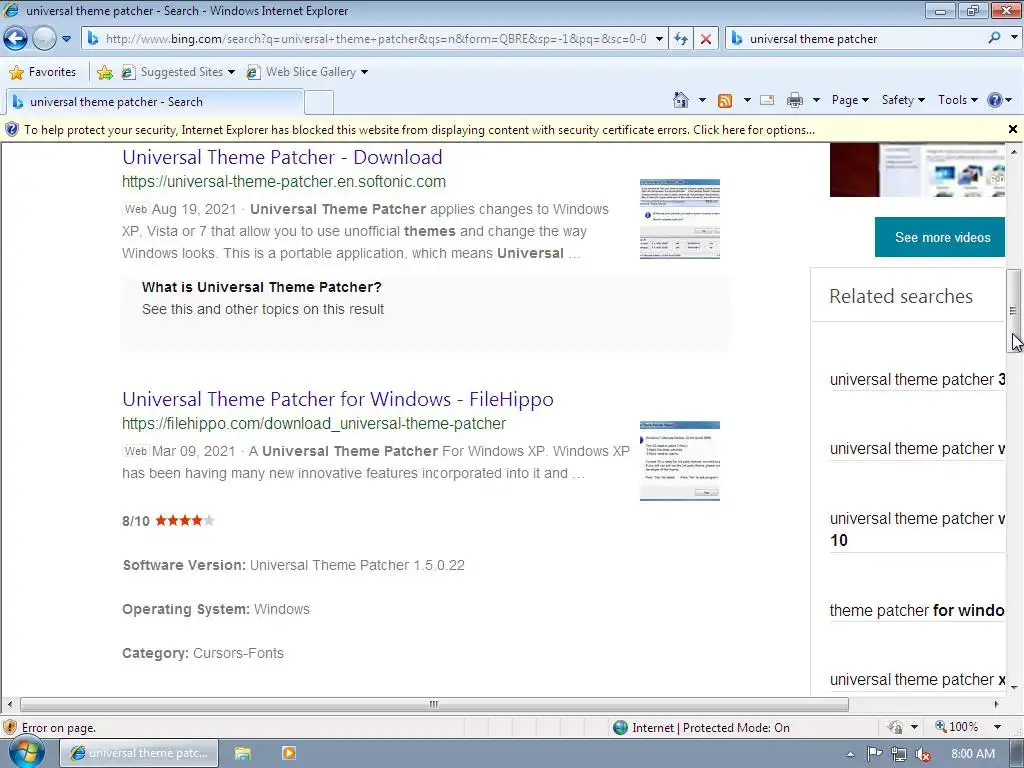
Task: Expand the zoom level dropdown arrow
Action: (x=997, y=727)
